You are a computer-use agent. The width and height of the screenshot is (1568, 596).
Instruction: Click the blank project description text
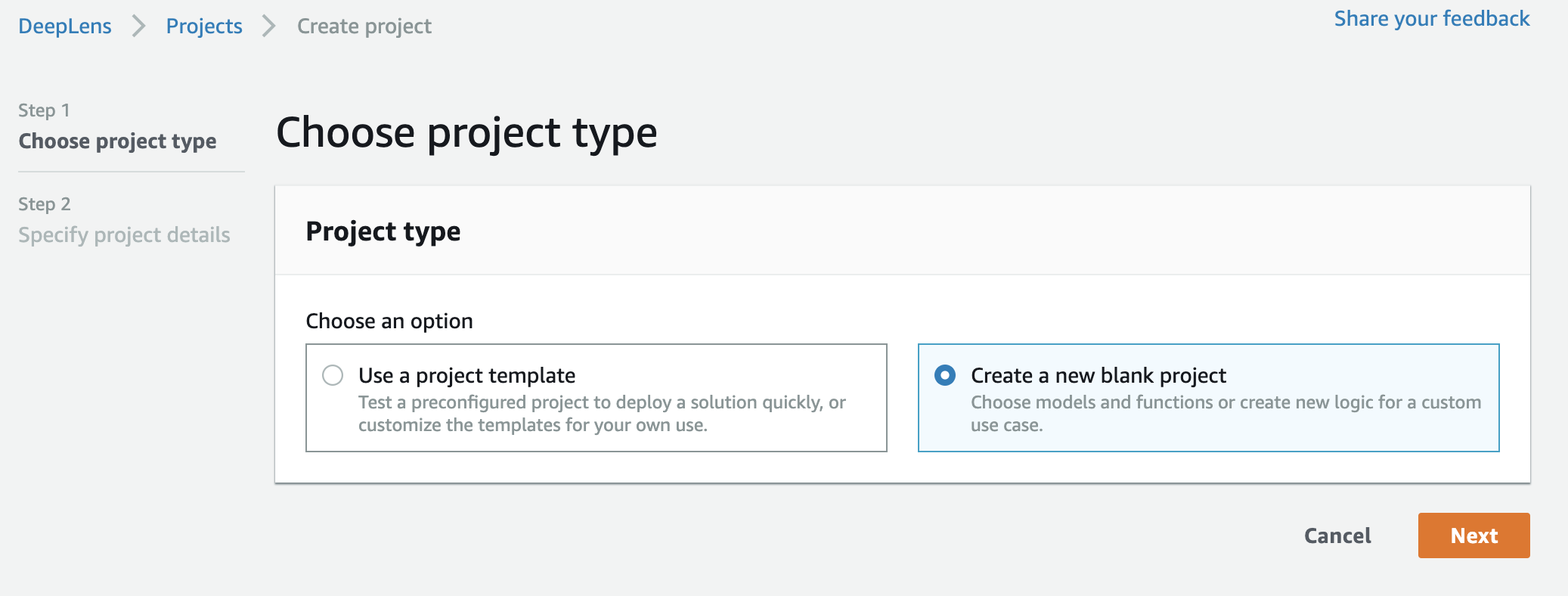pyautogui.click(x=1226, y=414)
